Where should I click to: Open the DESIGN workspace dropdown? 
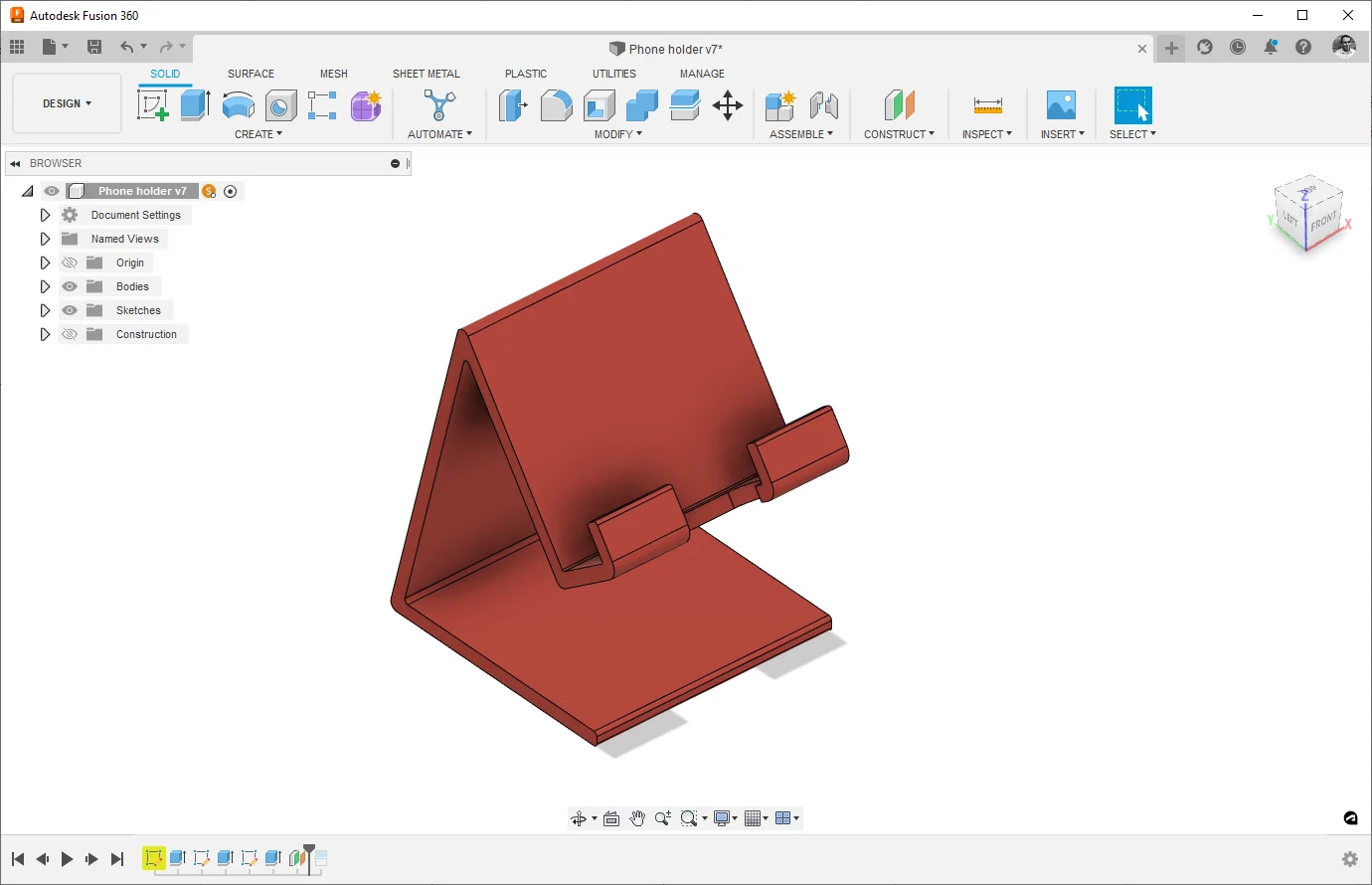pyautogui.click(x=67, y=103)
